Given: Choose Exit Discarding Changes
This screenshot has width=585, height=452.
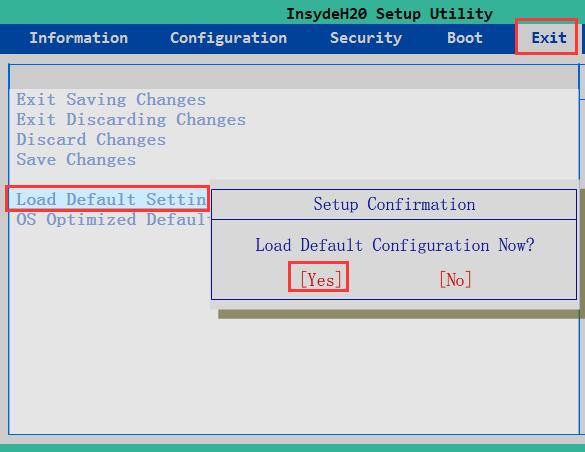Looking at the screenshot, I should pyautogui.click(x=131, y=120).
